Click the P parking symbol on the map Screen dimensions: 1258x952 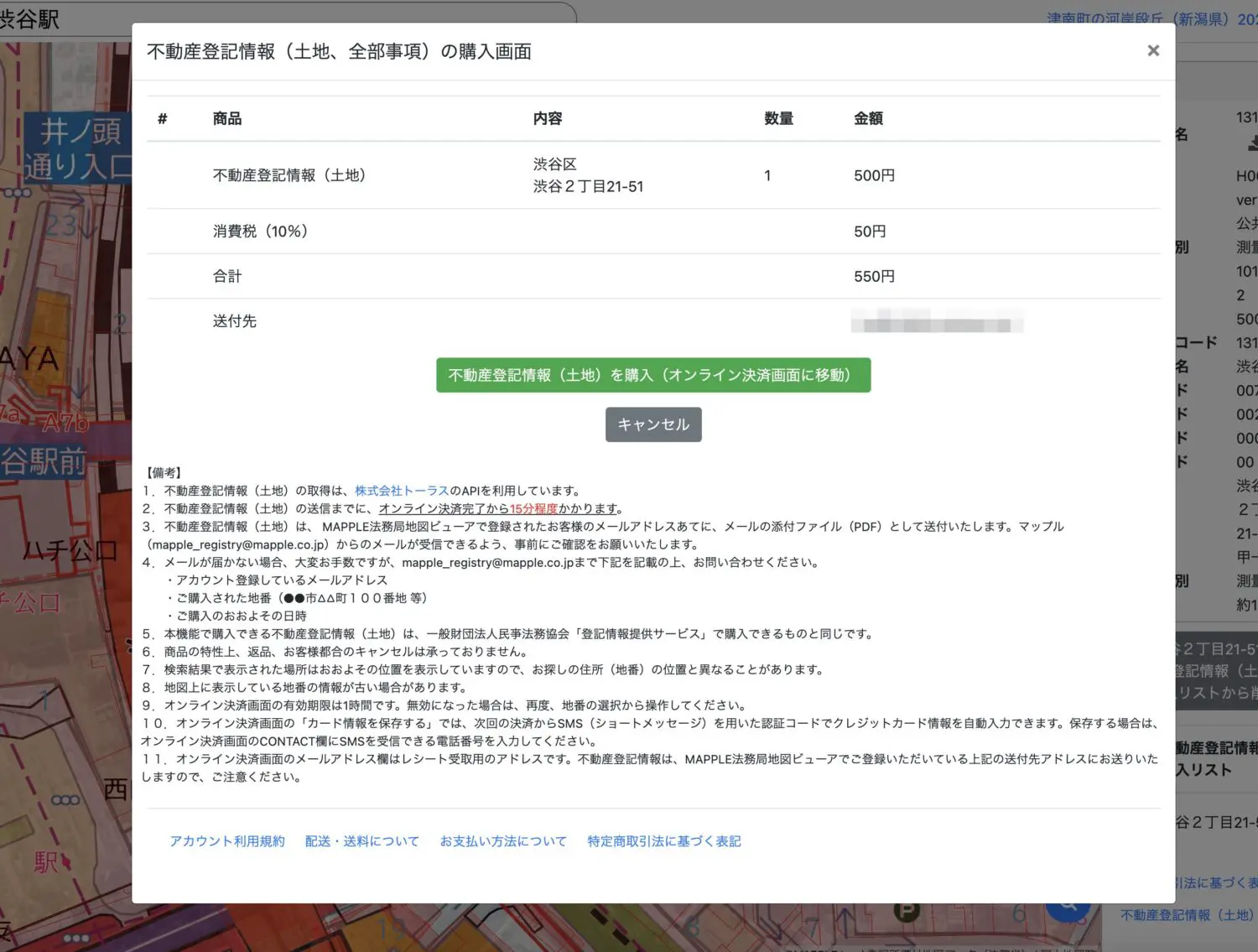click(907, 911)
